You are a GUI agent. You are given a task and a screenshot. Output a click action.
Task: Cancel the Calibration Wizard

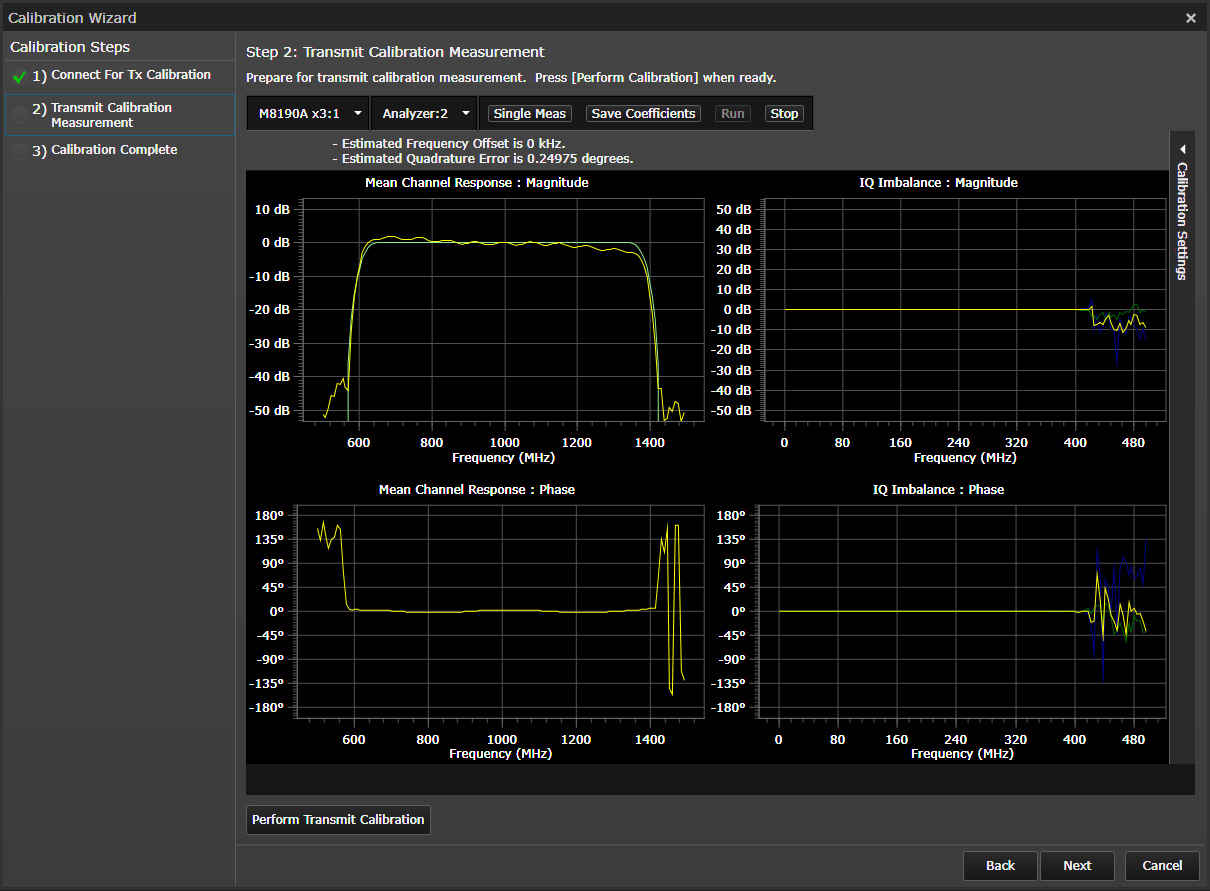pyautogui.click(x=1162, y=866)
